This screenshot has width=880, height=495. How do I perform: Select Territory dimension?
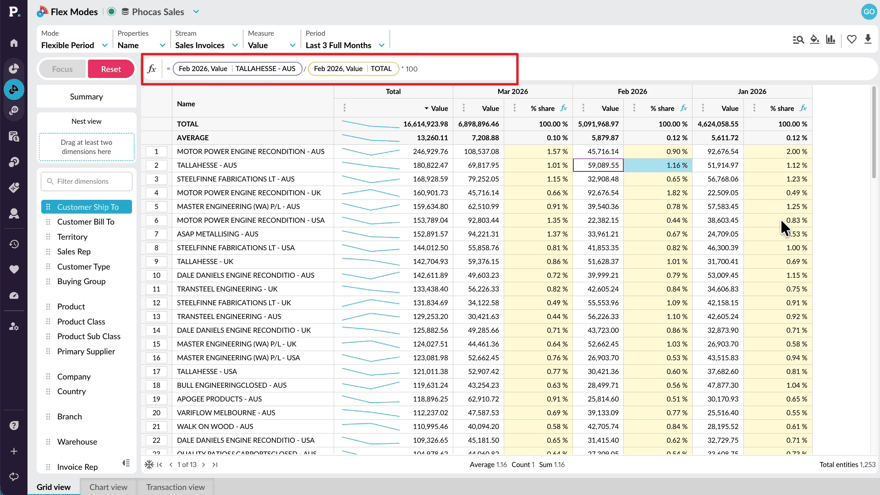pos(72,237)
